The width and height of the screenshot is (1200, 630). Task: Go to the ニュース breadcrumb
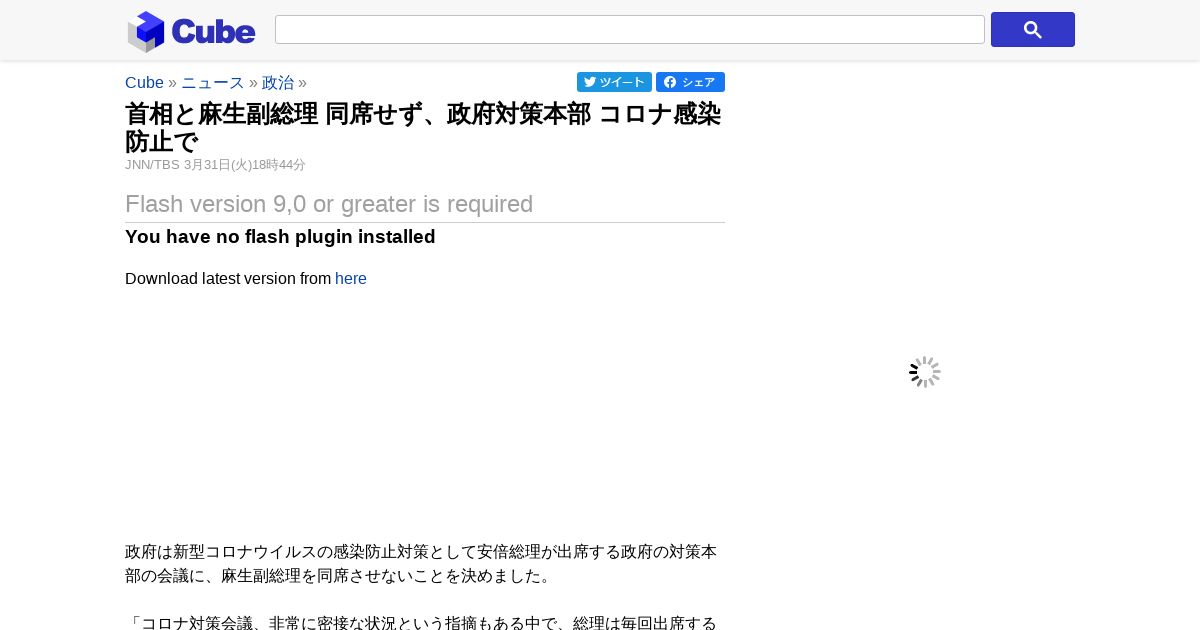[212, 83]
